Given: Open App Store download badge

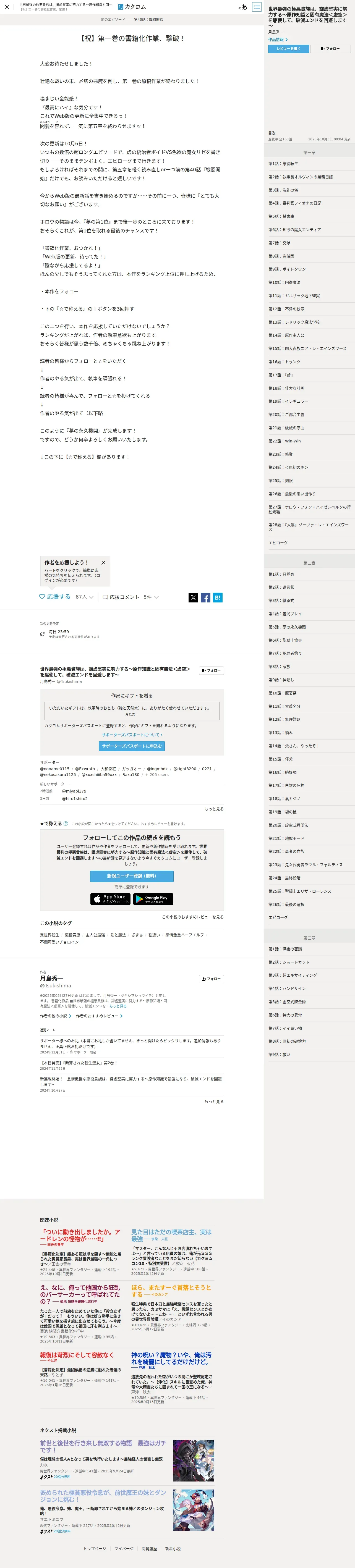Looking at the screenshot, I should [x=110, y=898].
